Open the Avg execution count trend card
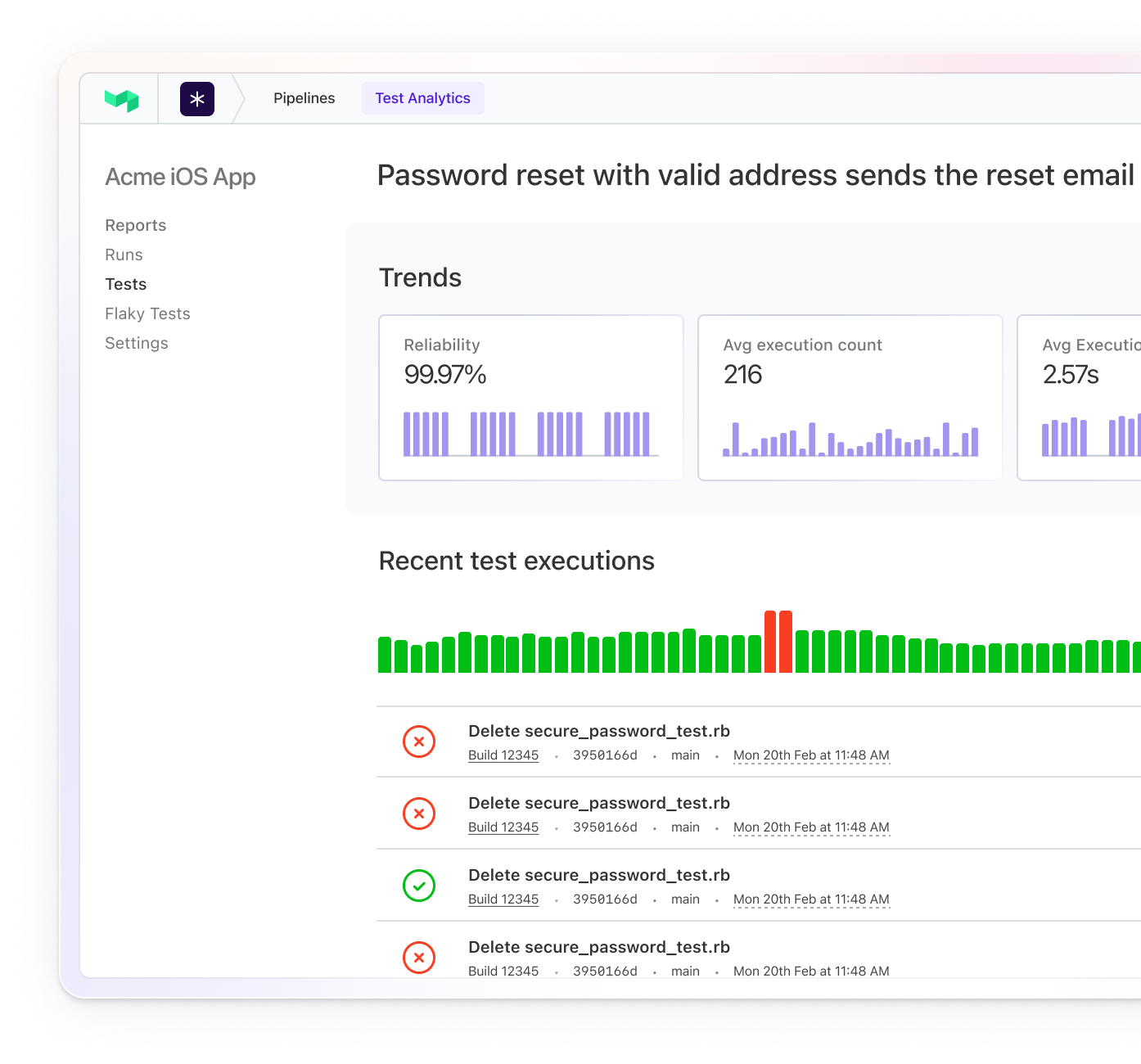The width and height of the screenshot is (1141, 1064). [850, 398]
